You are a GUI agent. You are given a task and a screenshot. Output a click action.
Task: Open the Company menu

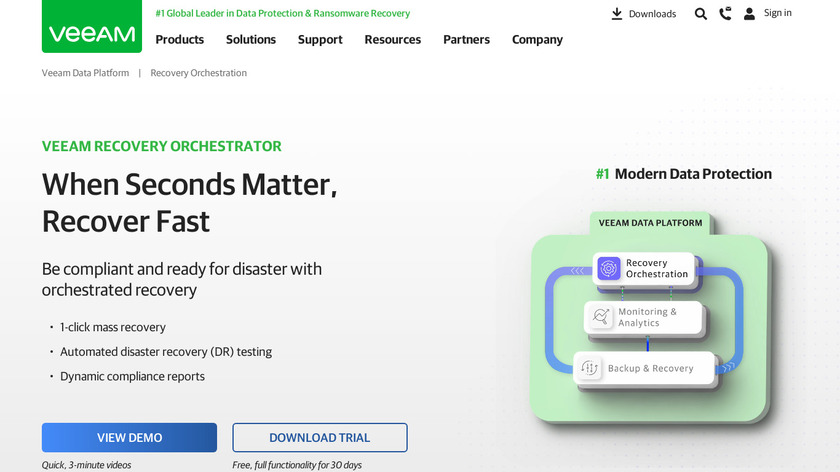(537, 40)
